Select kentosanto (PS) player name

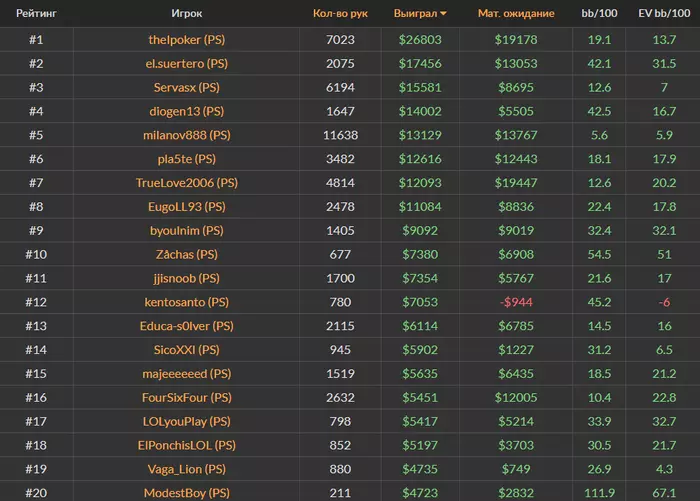[186, 302]
